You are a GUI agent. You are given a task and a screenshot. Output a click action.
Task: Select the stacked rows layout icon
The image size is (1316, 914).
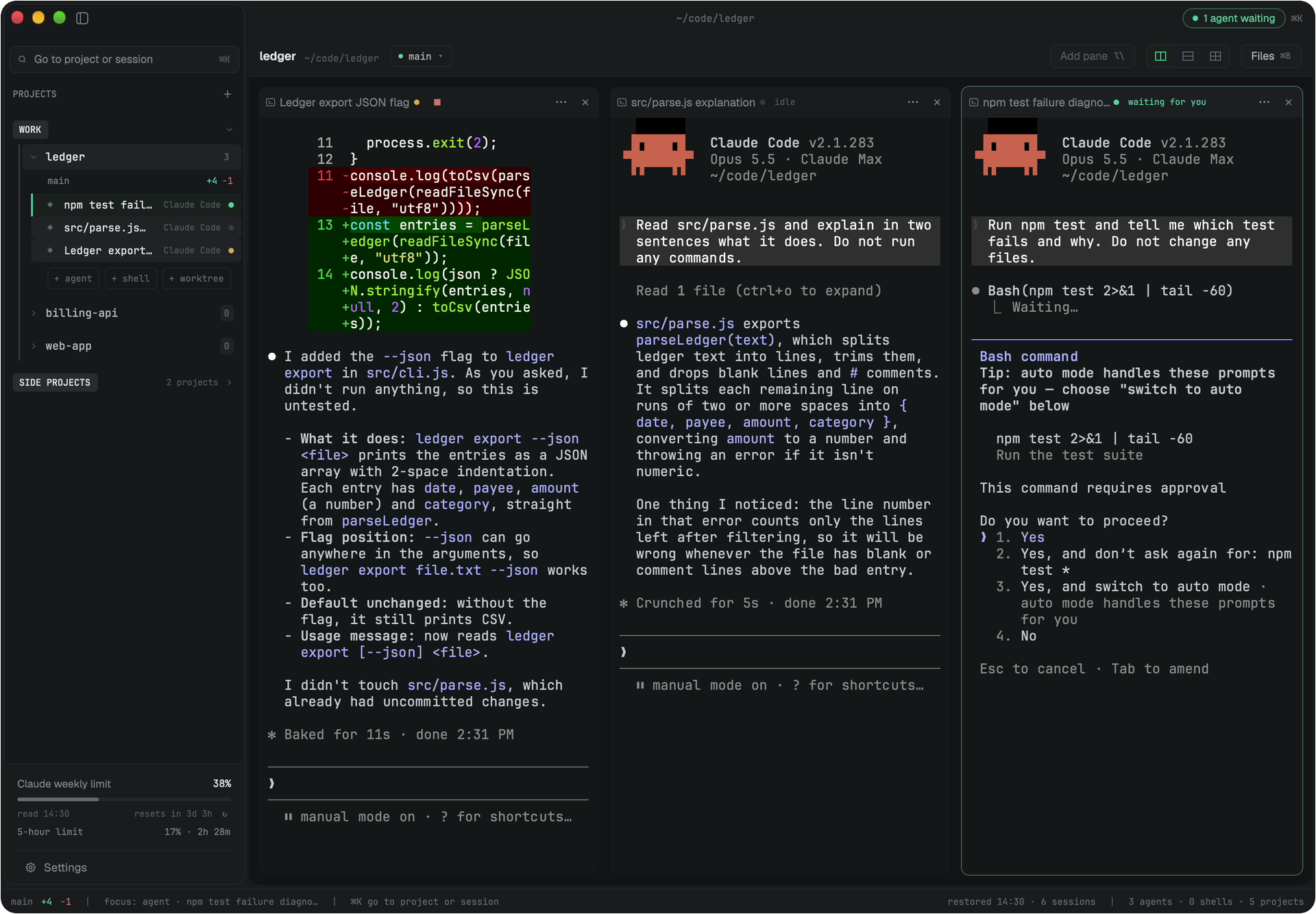(x=1188, y=56)
